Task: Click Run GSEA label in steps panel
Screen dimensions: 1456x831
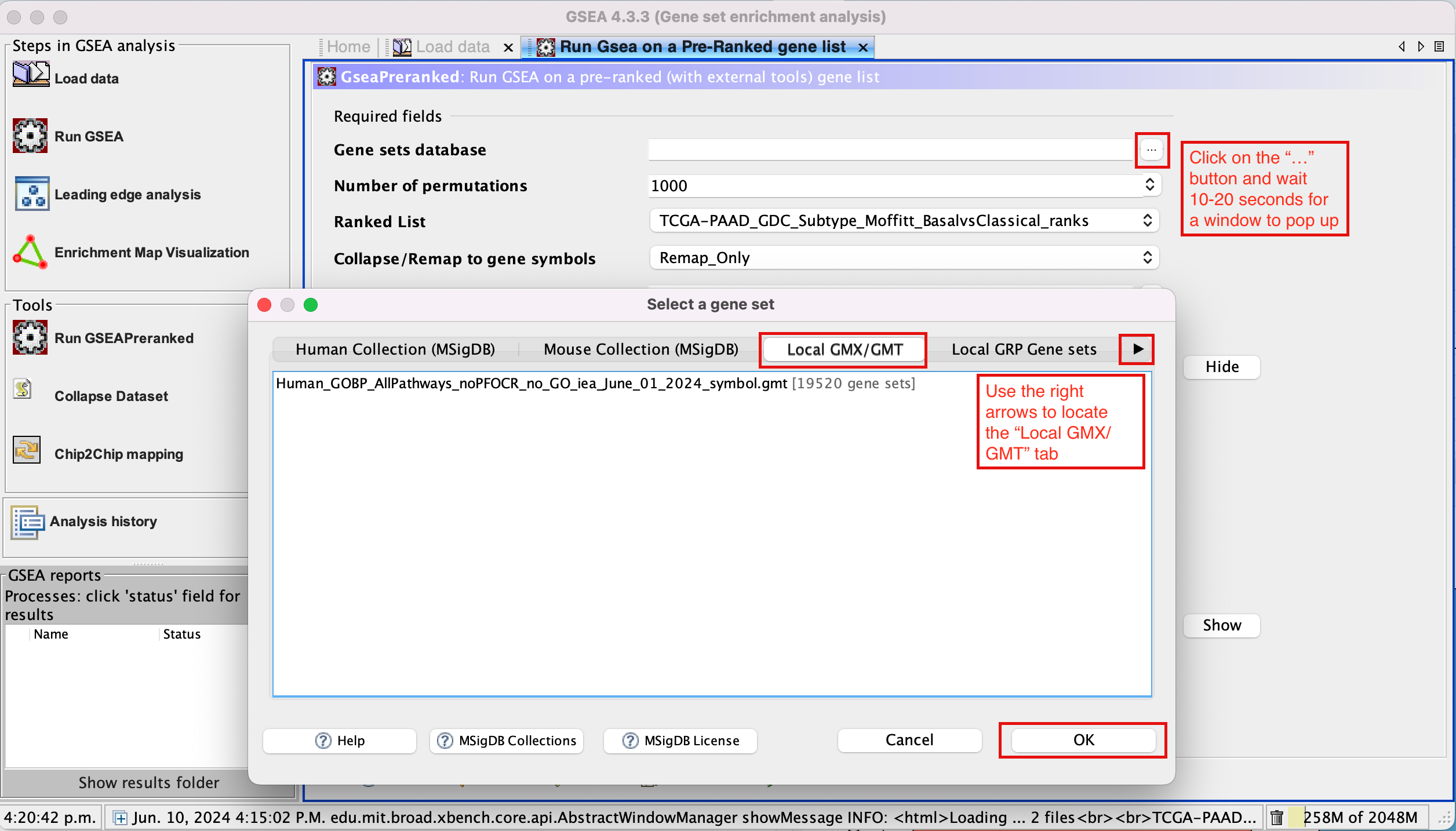Action: click(x=89, y=136)
